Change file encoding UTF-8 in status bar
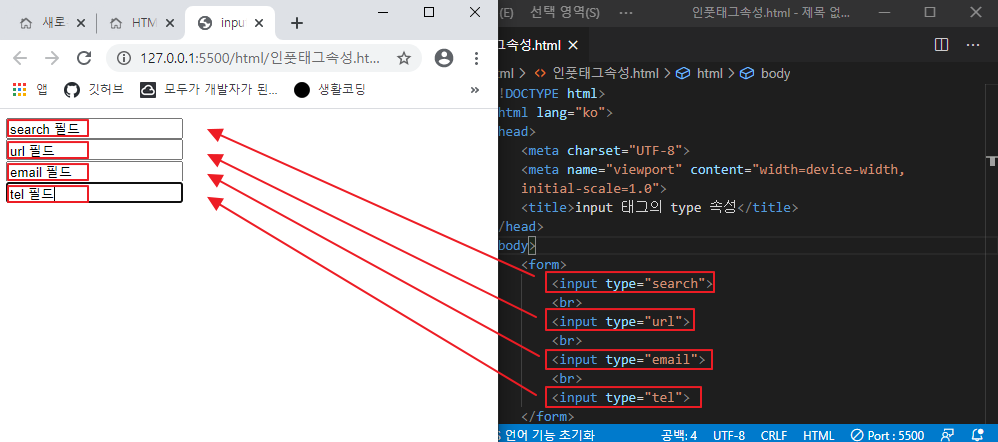Screen dimensions: 998x442 [729, 435]
